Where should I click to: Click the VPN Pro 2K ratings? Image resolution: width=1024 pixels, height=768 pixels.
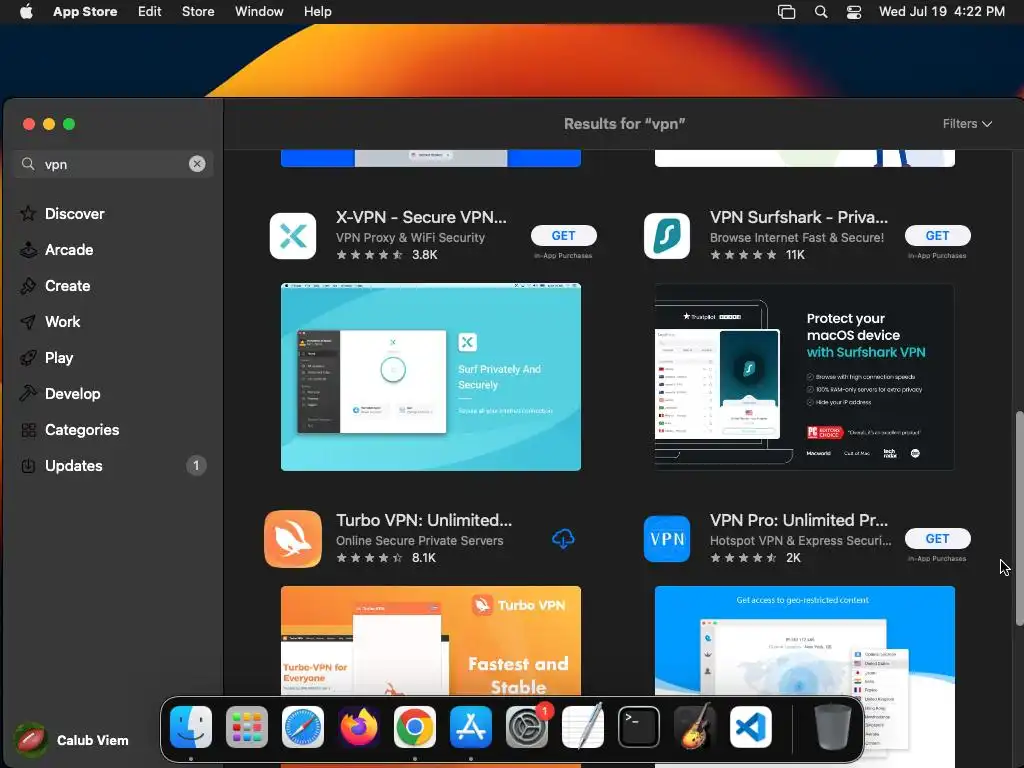pos(756,558)
